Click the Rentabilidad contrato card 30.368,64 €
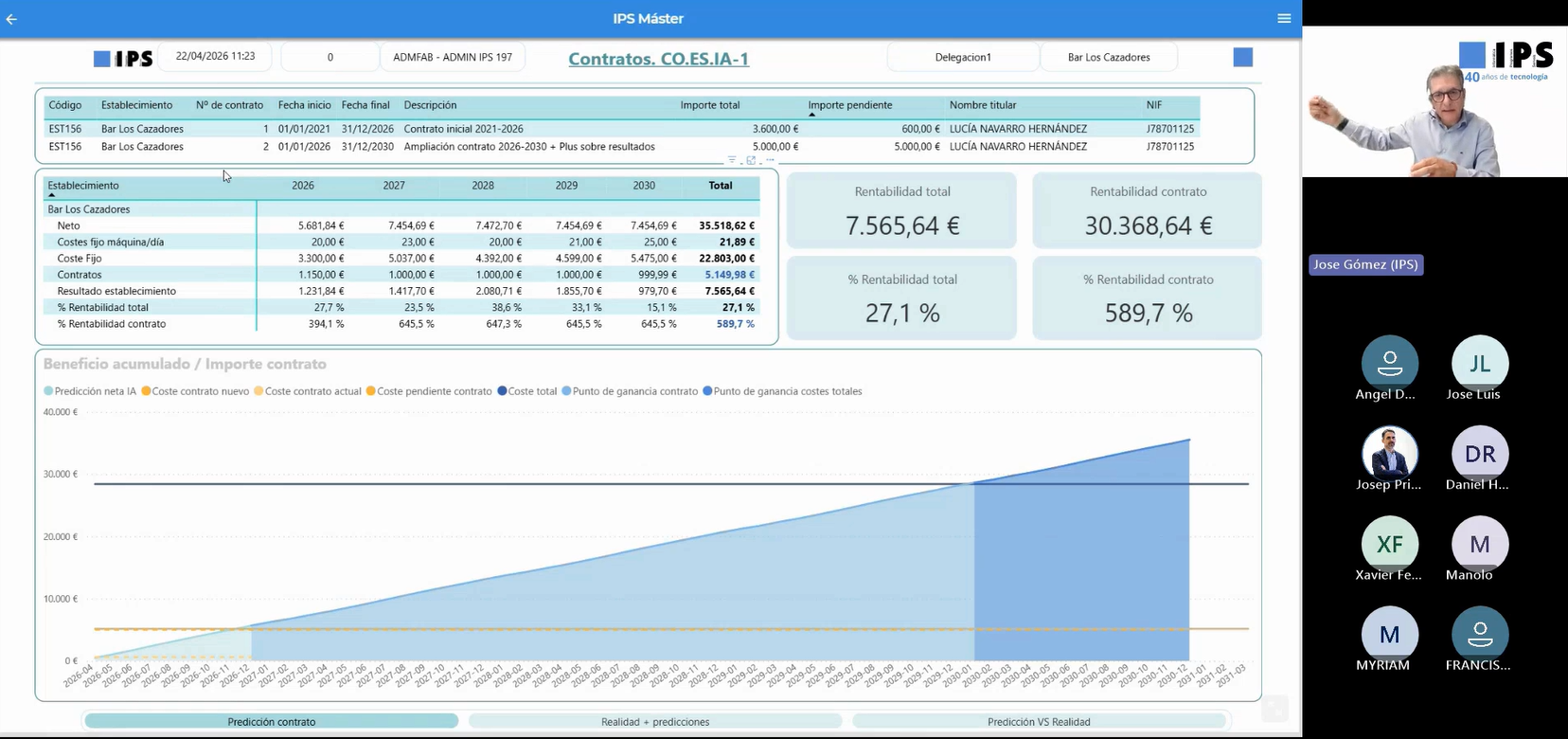Screen dimensions: 1568x739 [x=1148, y=210]
